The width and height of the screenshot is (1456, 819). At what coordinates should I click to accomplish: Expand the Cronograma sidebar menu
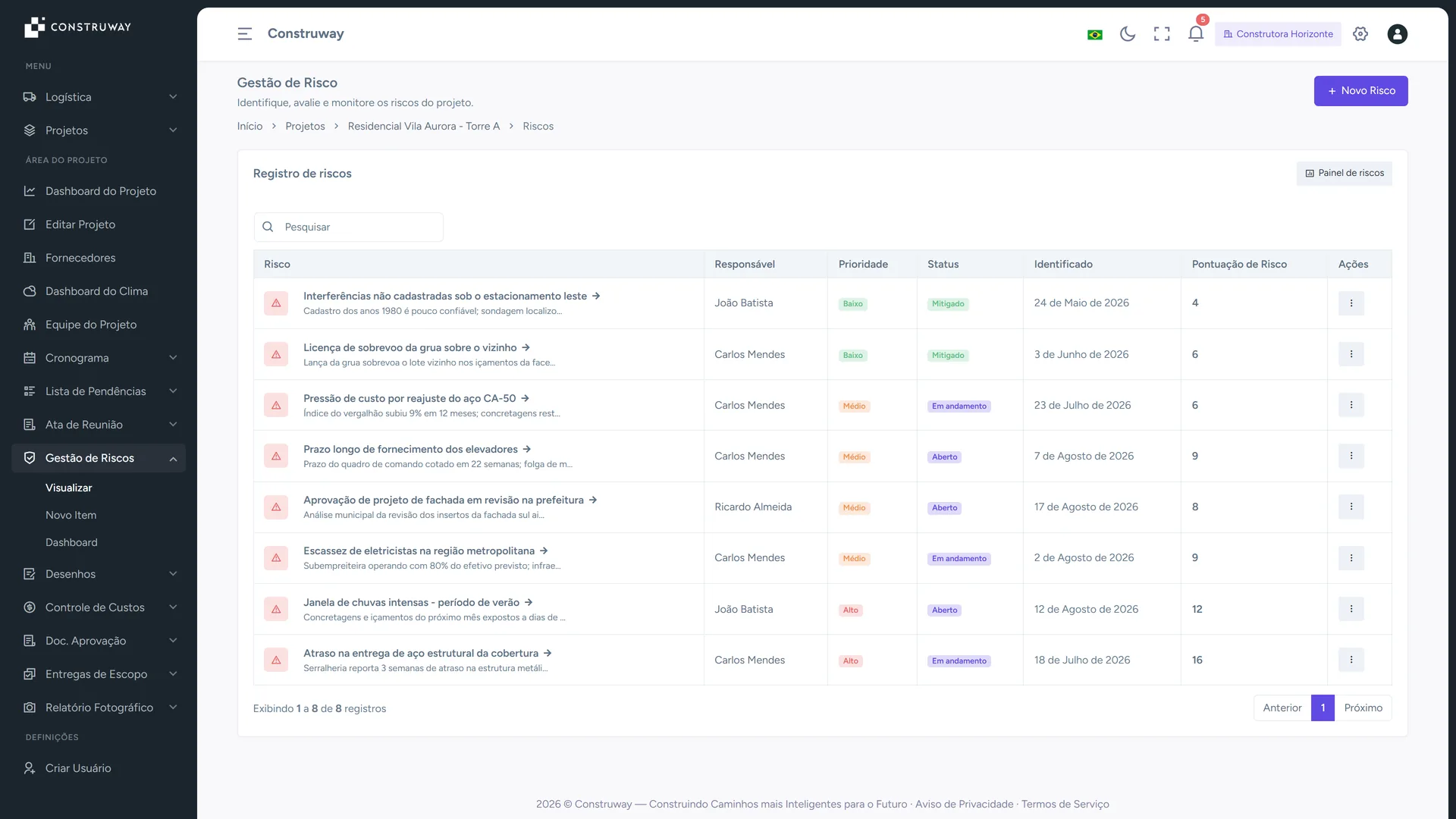[x=99, y=358]
